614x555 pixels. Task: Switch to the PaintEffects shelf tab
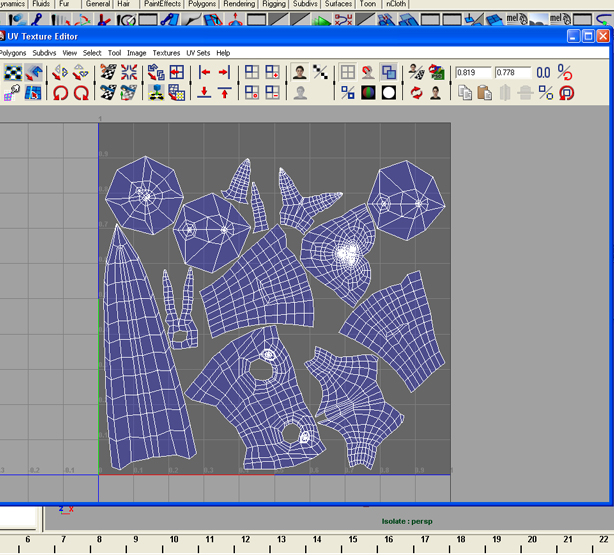[x=164, y=4]
